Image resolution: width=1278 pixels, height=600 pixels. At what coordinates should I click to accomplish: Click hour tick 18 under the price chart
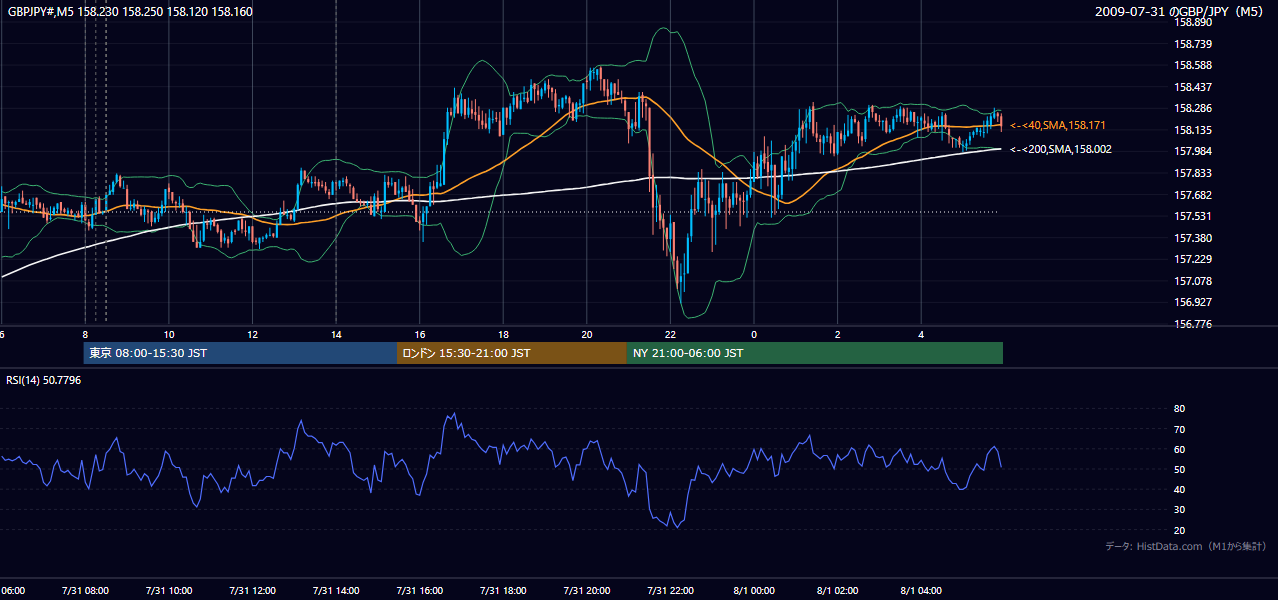coord(503,334)
